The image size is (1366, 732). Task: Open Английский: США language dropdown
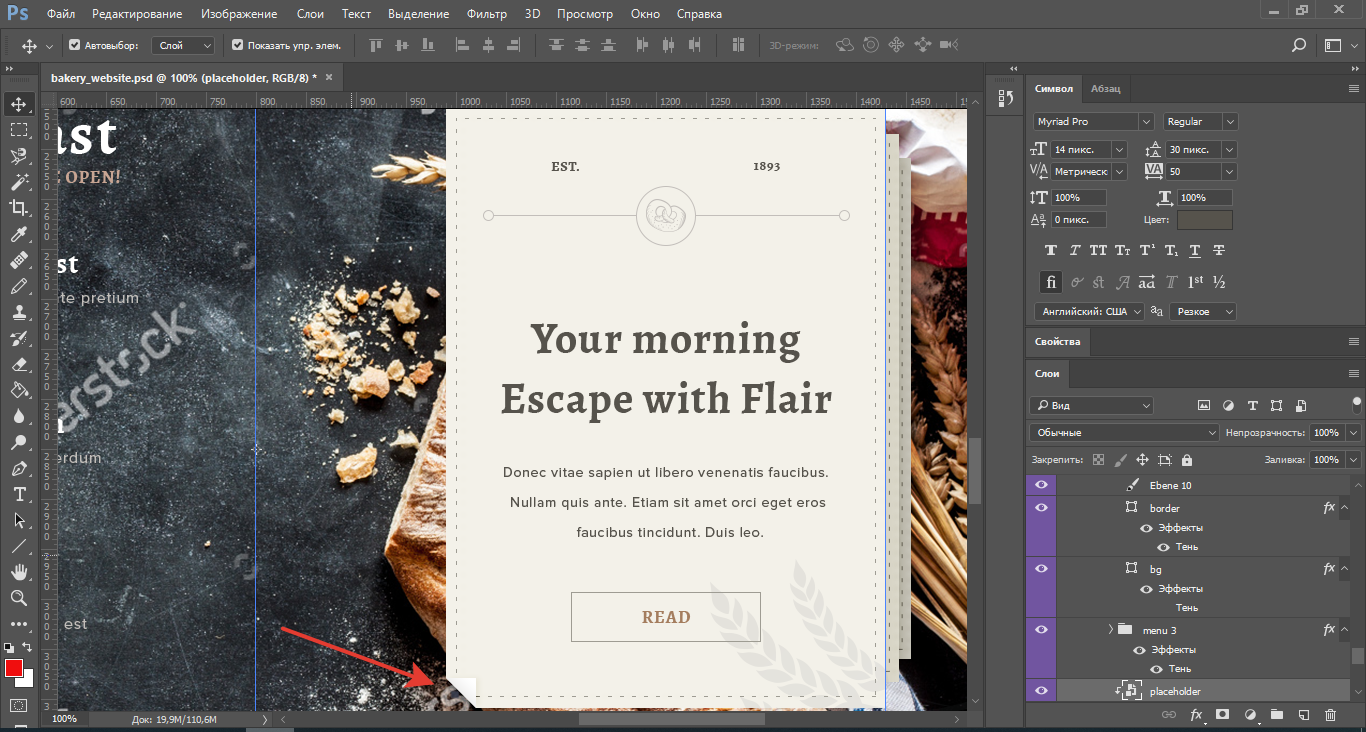pyautogui.click(x=1088, y=312)
